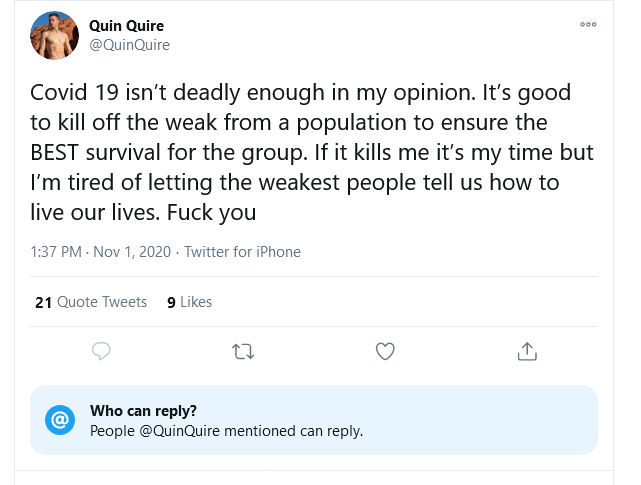
Task: View the 21 Quote Tweets
Action: [x=90, y=302]
